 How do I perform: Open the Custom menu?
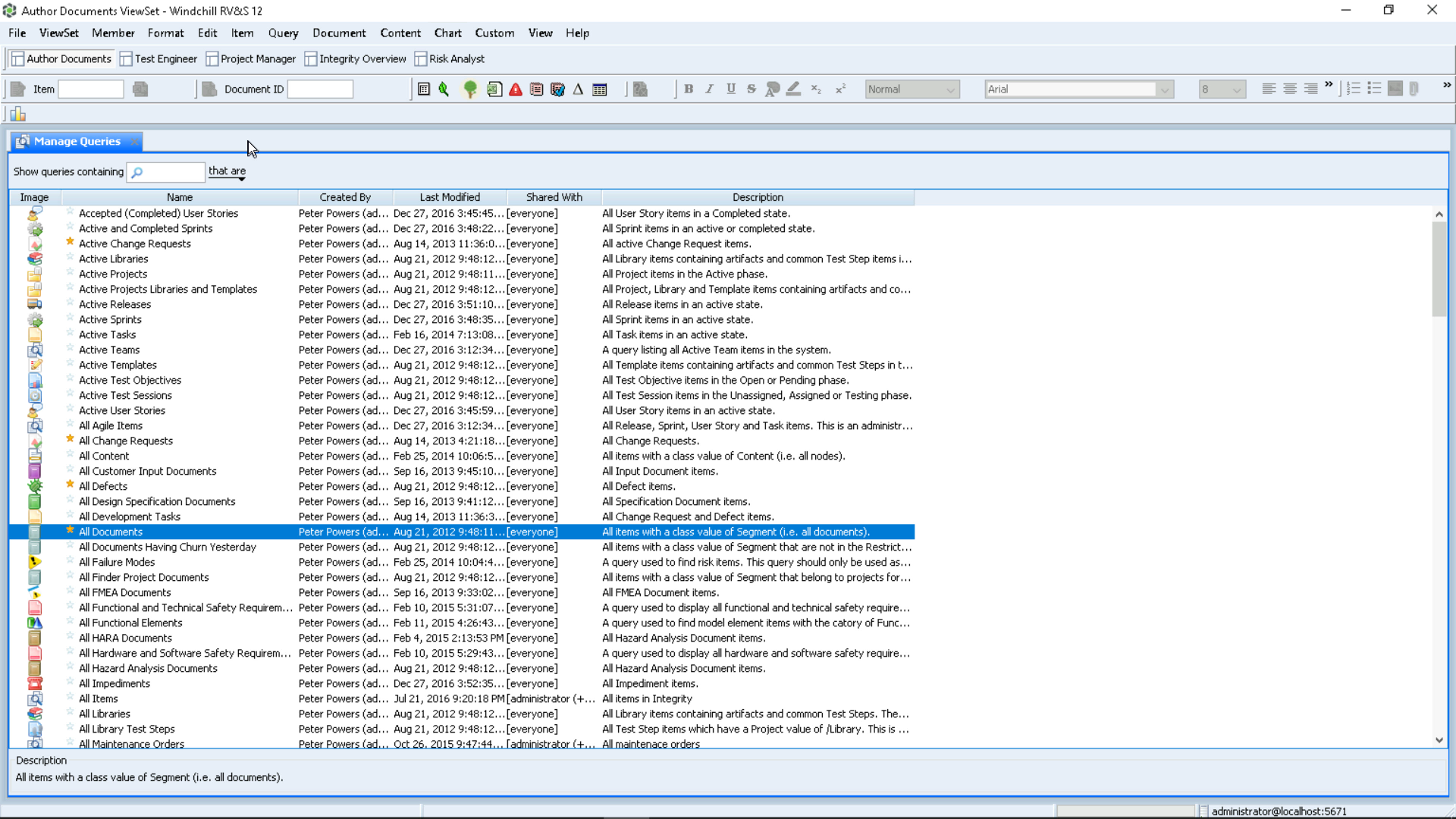pyautogui.click(x=494, y=33)
